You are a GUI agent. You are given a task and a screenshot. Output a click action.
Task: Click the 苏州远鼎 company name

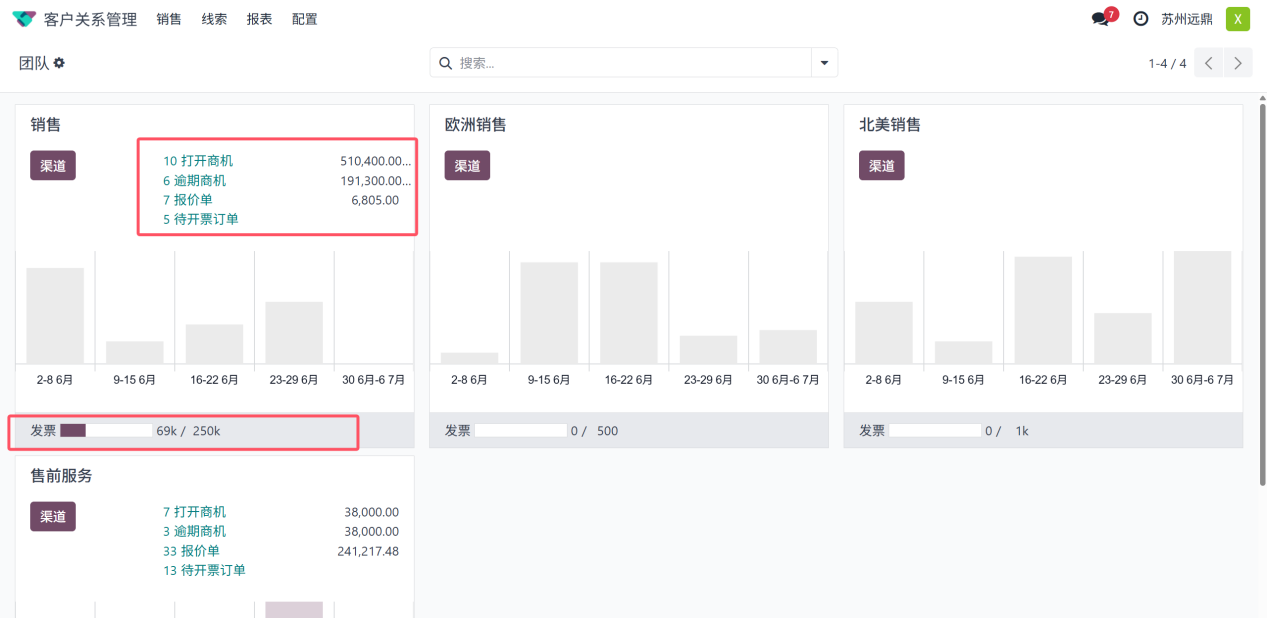click(x=1187, y=19)
